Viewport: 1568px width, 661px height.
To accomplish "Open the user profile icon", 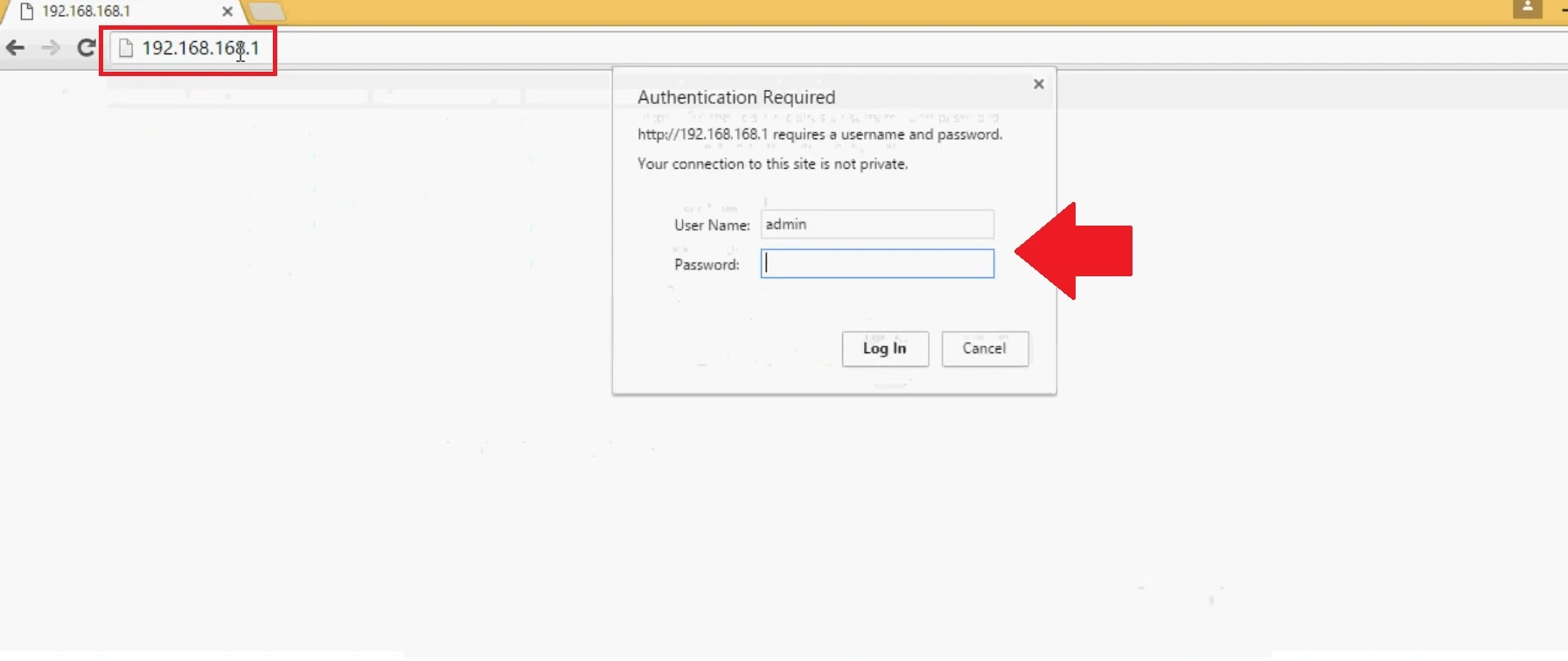I will 1527,8.
